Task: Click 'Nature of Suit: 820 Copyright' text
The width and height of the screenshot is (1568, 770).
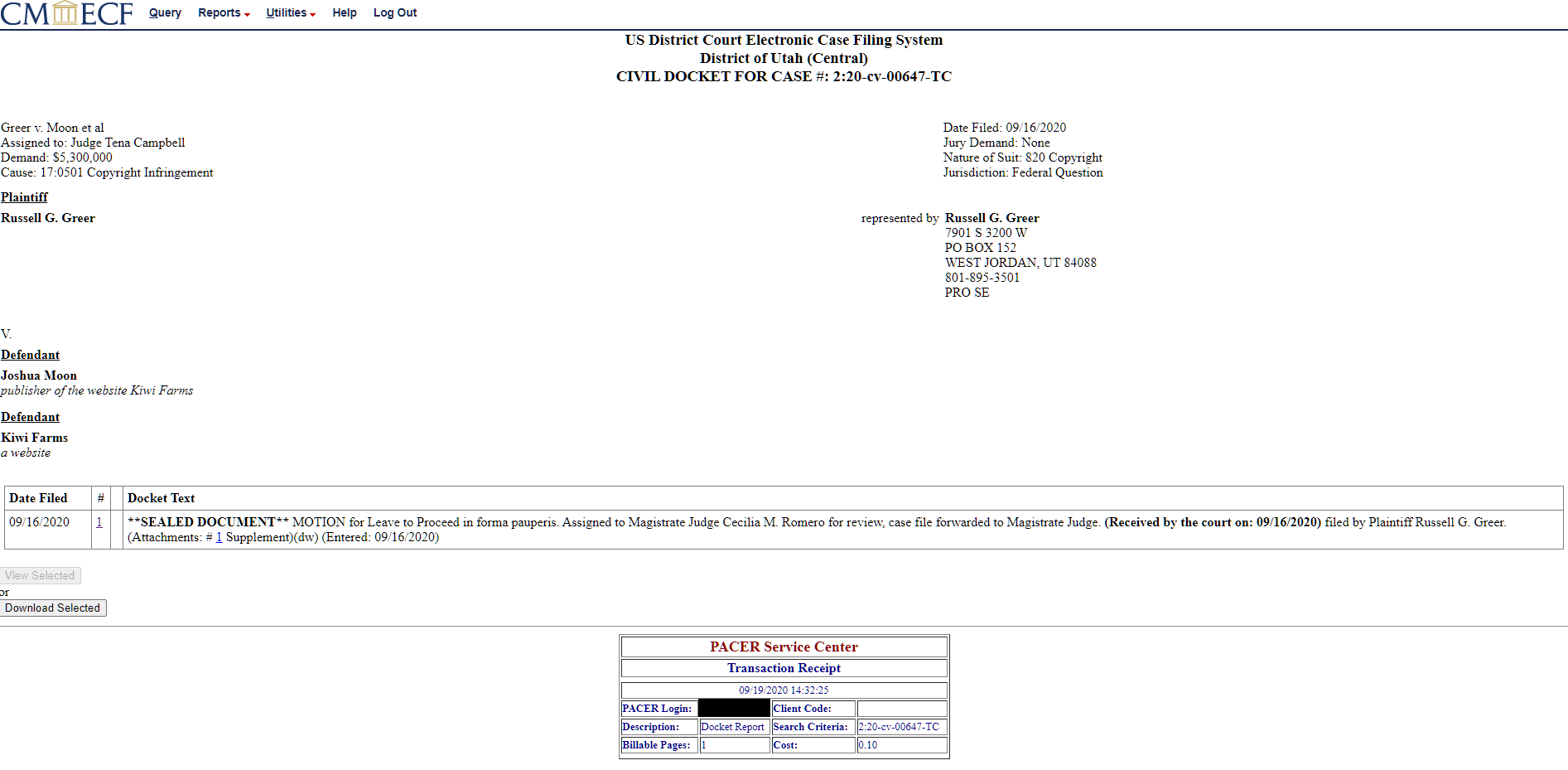Action: click(x=1023, y=157)
